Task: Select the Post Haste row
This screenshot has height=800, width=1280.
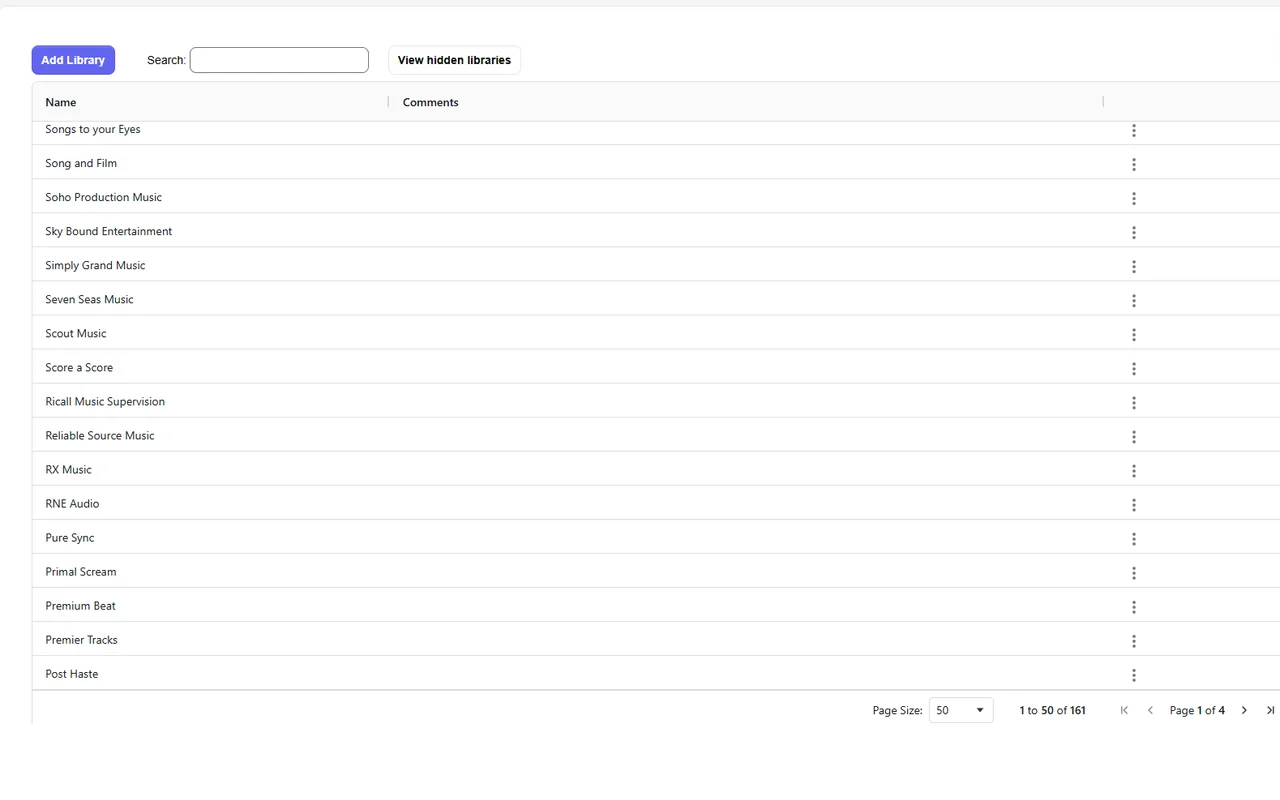Action: pyautogui.click(x=656, y=673)
